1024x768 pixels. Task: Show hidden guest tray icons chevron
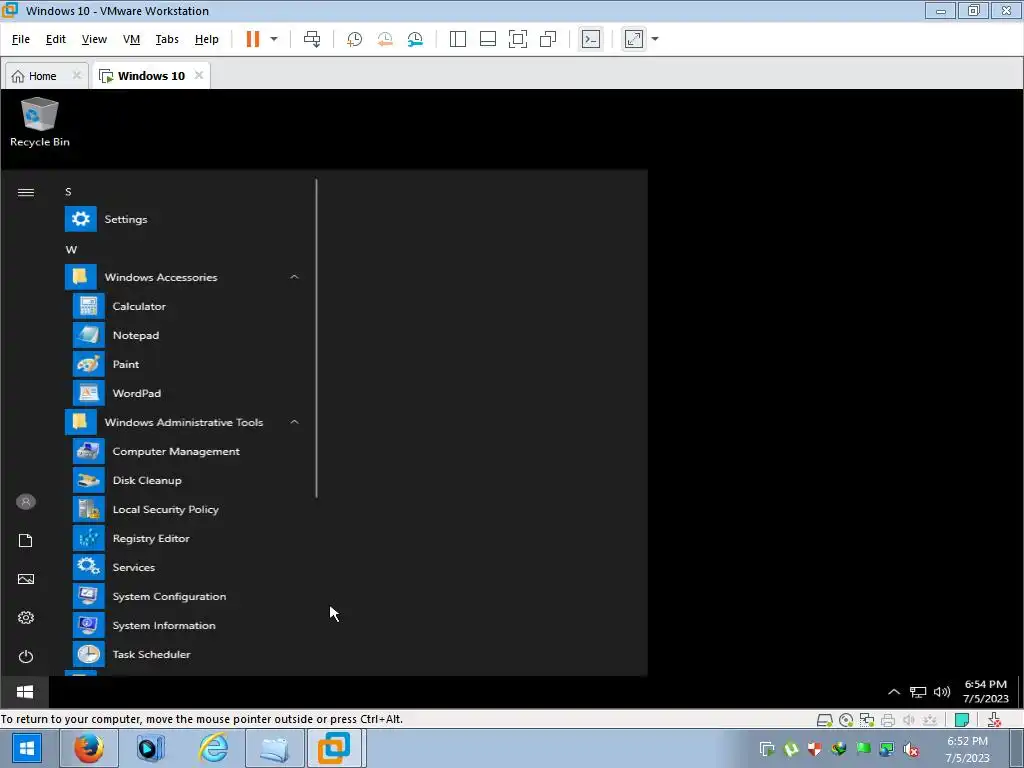[x=894, y=692]
